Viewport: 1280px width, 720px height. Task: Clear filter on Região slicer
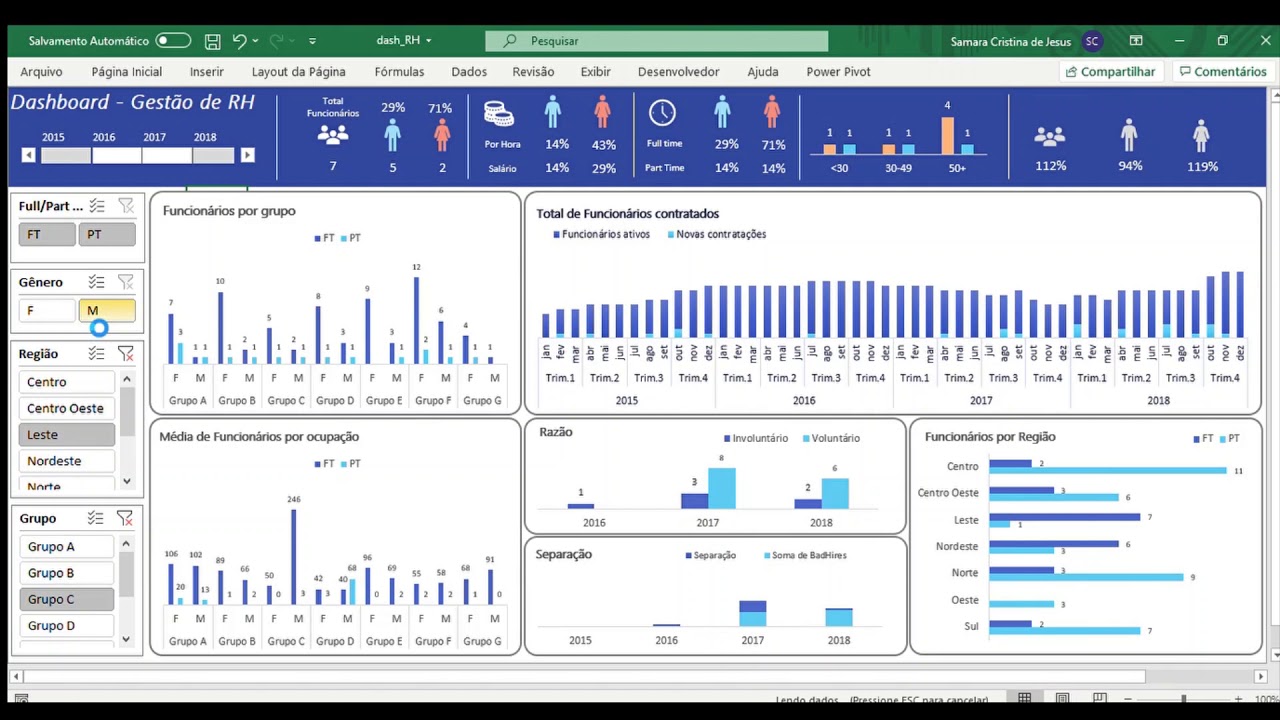click(126, 354)
